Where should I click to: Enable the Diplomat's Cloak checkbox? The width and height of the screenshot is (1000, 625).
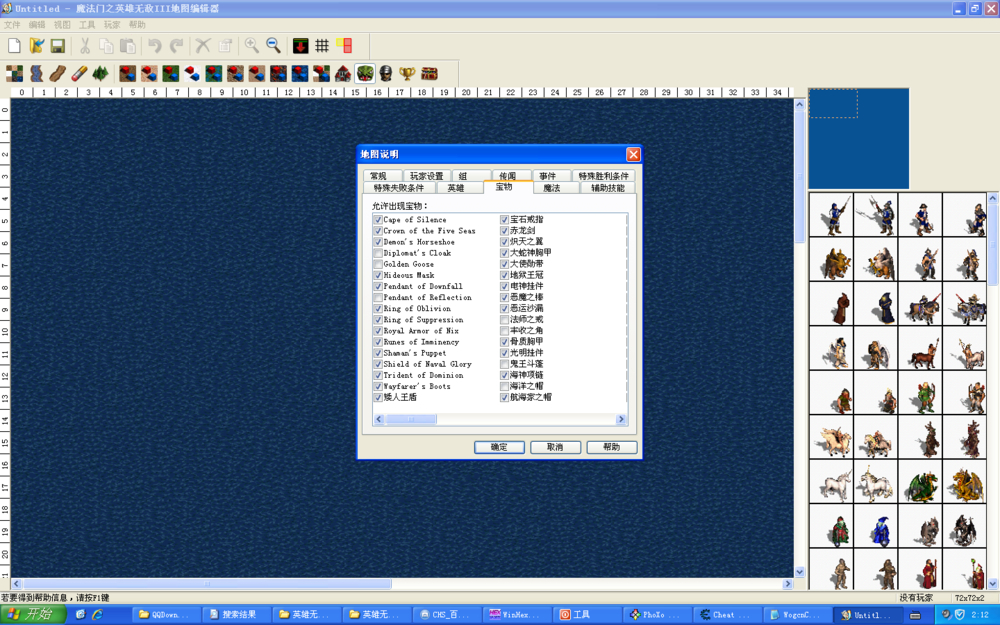378,253
